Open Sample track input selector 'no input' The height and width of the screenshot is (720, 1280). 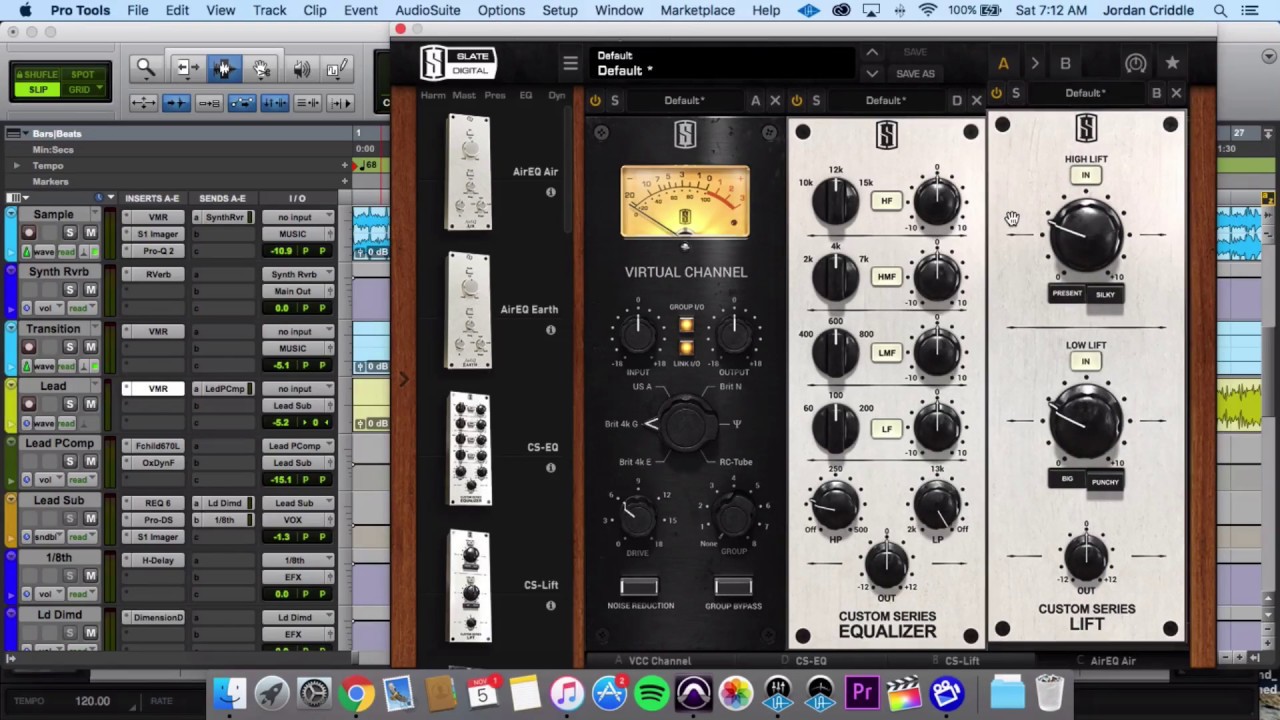300,217
